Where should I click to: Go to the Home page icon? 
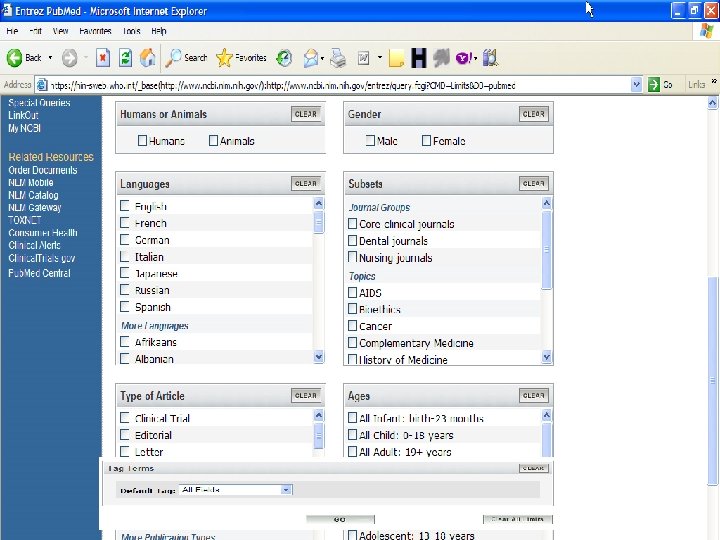click(147, 58)
